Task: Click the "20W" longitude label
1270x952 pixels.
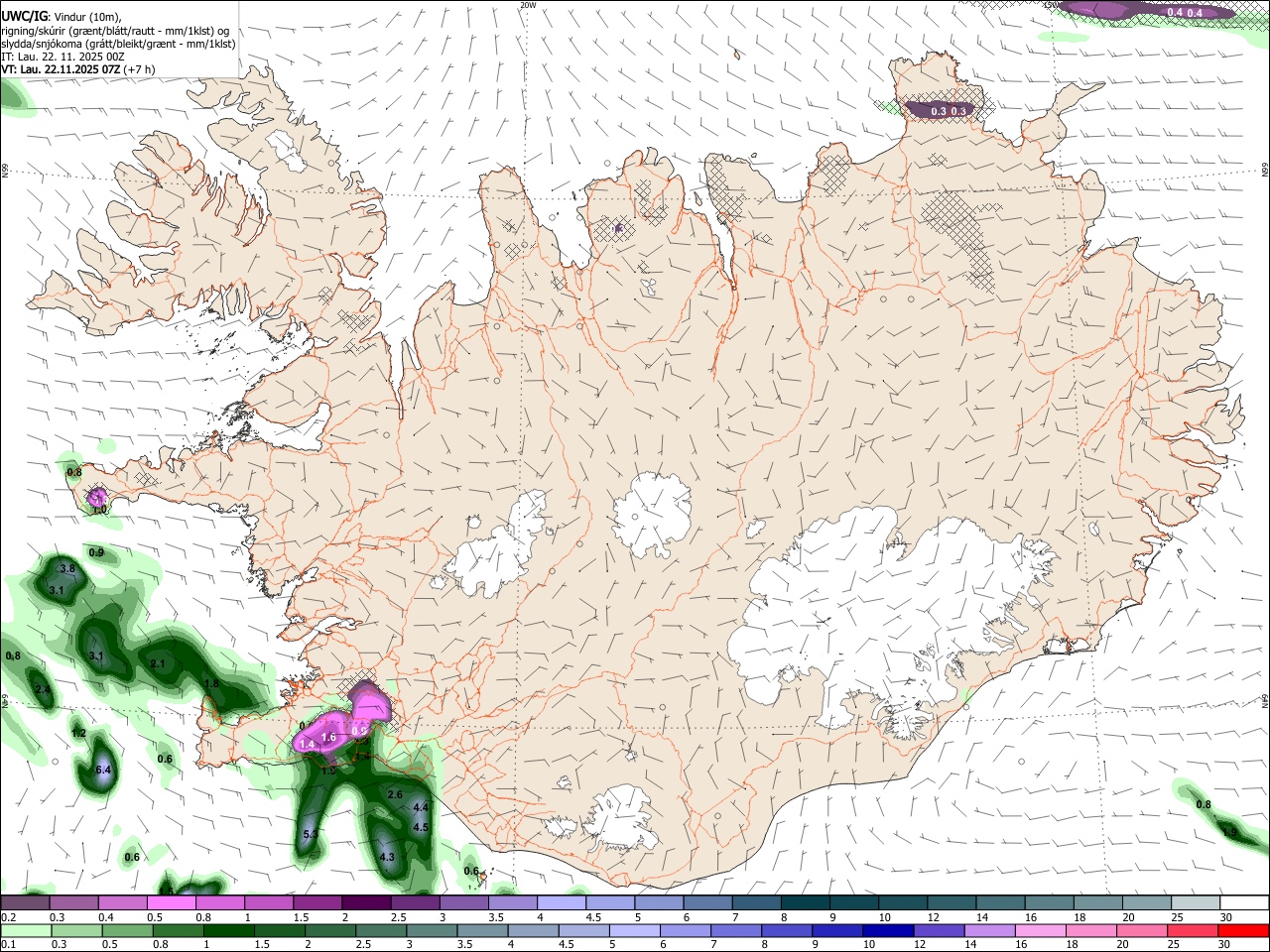Action: [528, 5]
